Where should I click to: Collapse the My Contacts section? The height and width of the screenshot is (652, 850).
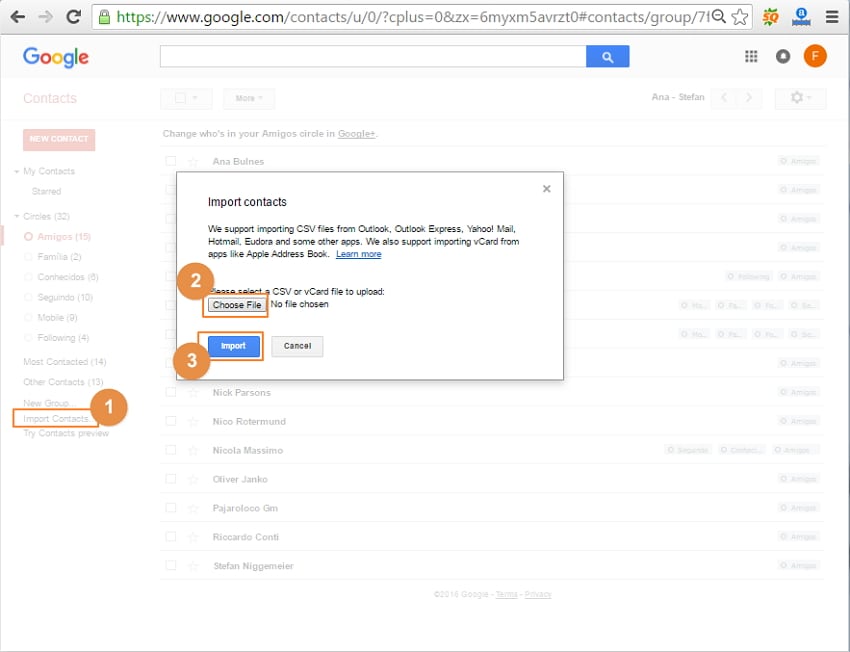(x=17, y=171)
